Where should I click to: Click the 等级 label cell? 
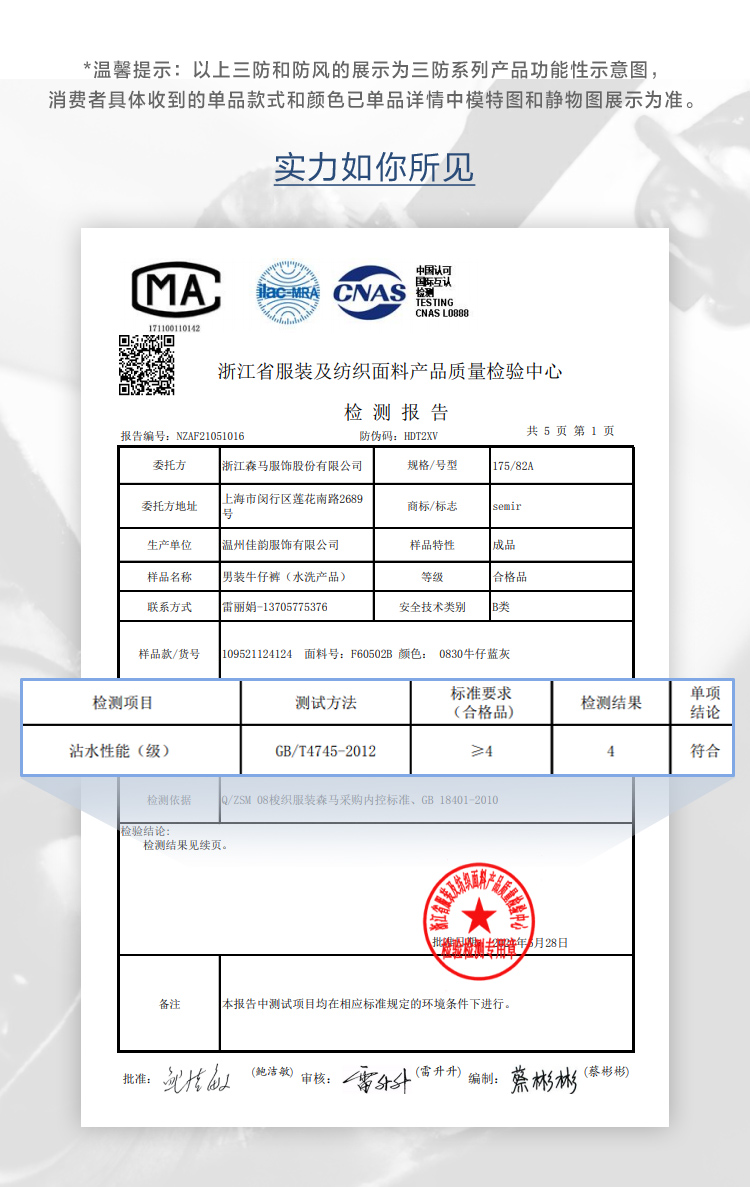(432, 577)
